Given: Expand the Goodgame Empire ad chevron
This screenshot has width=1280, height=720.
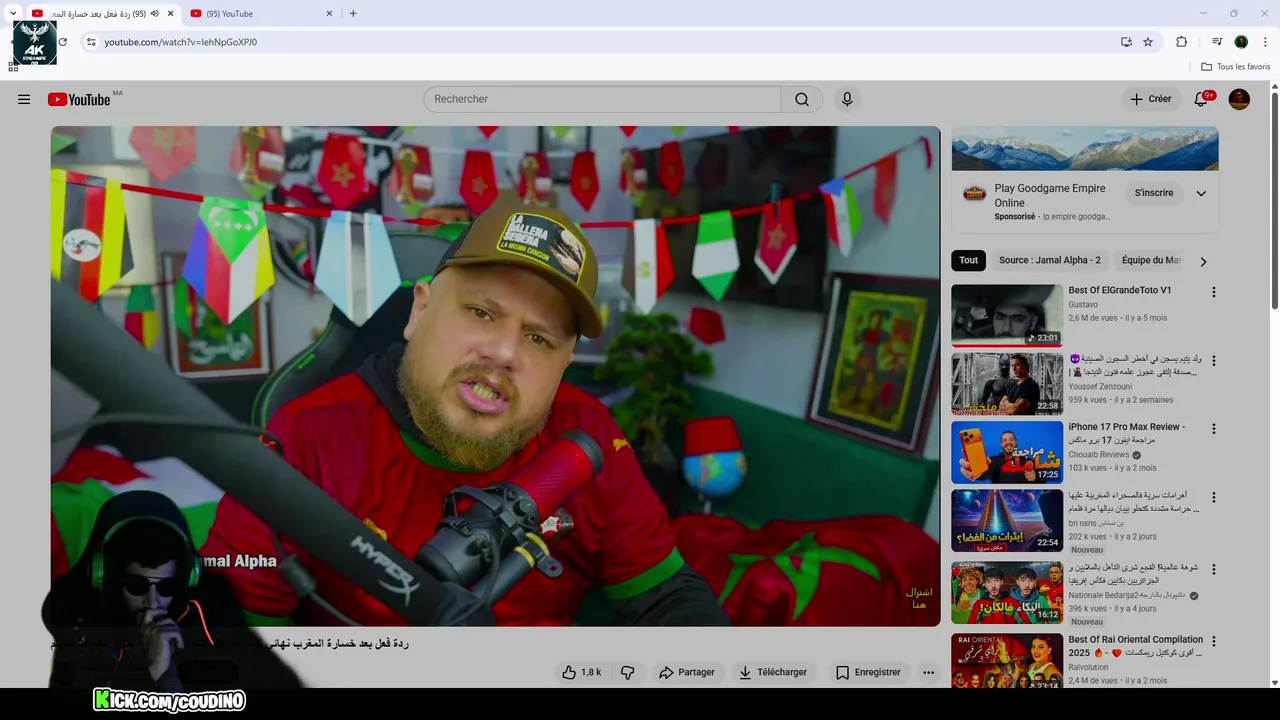Looking at the screenshot, I should pyautogui.click(x=1201, y=193).
